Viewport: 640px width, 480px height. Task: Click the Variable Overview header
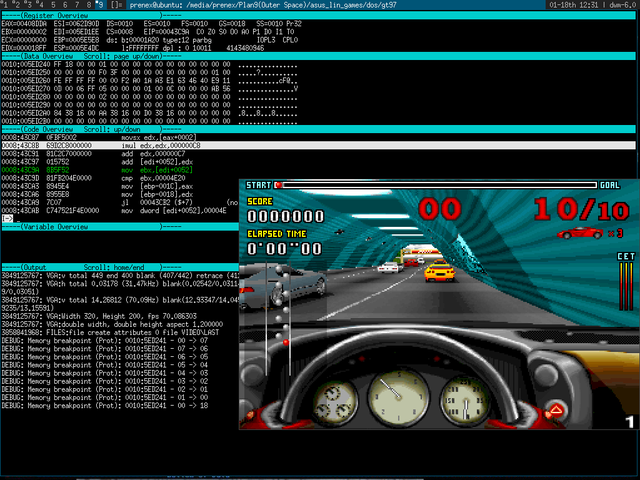[x=120, y=227]
